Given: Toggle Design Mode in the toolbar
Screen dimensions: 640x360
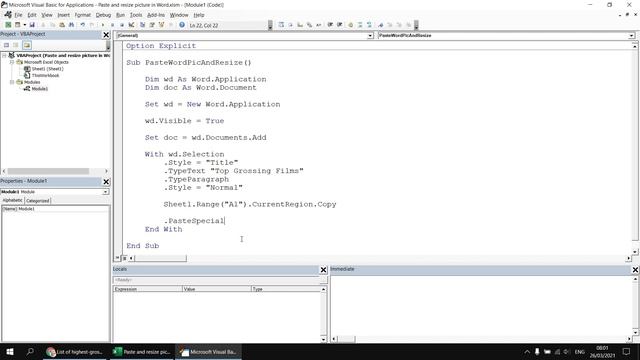Looking at the screenshot, I should coord(131,25).
